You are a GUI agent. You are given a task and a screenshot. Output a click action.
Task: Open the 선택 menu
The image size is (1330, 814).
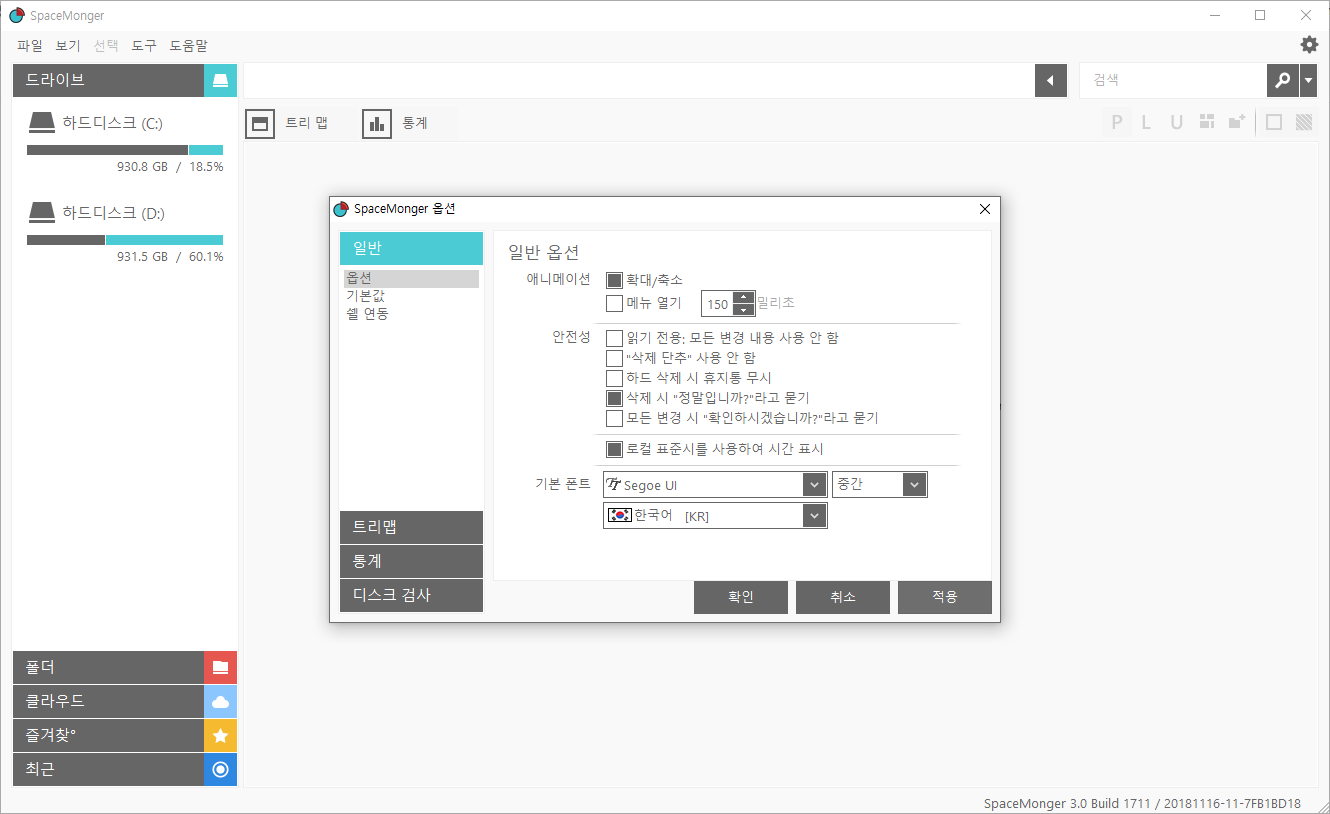coord(106,45)
